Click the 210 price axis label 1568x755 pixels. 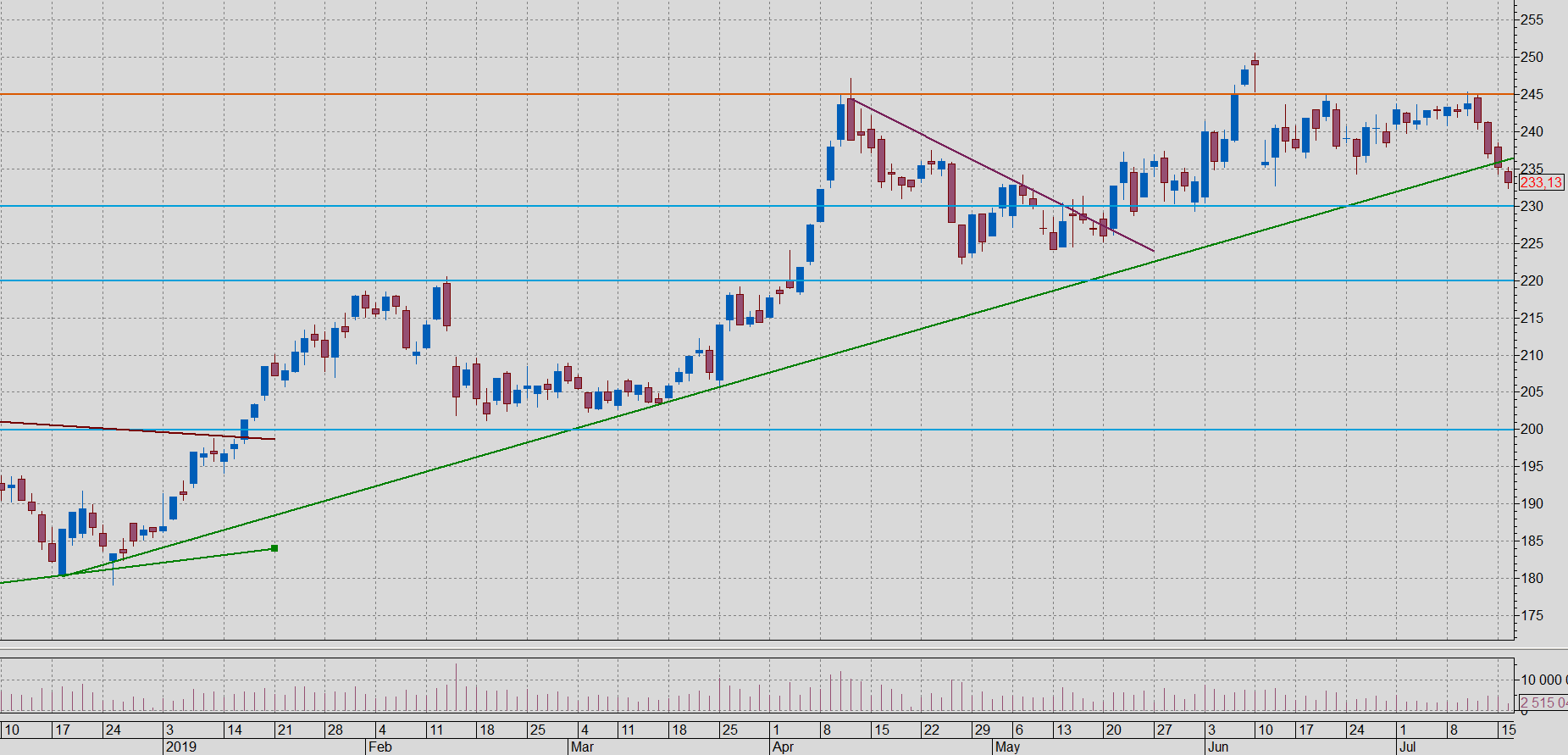pyautogui.click(x=1532, y=355)
